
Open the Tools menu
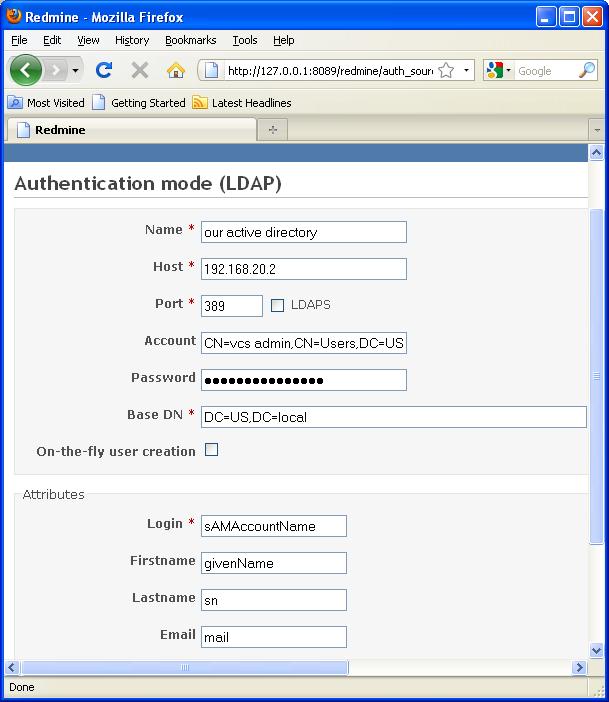(x=244, y=40)
